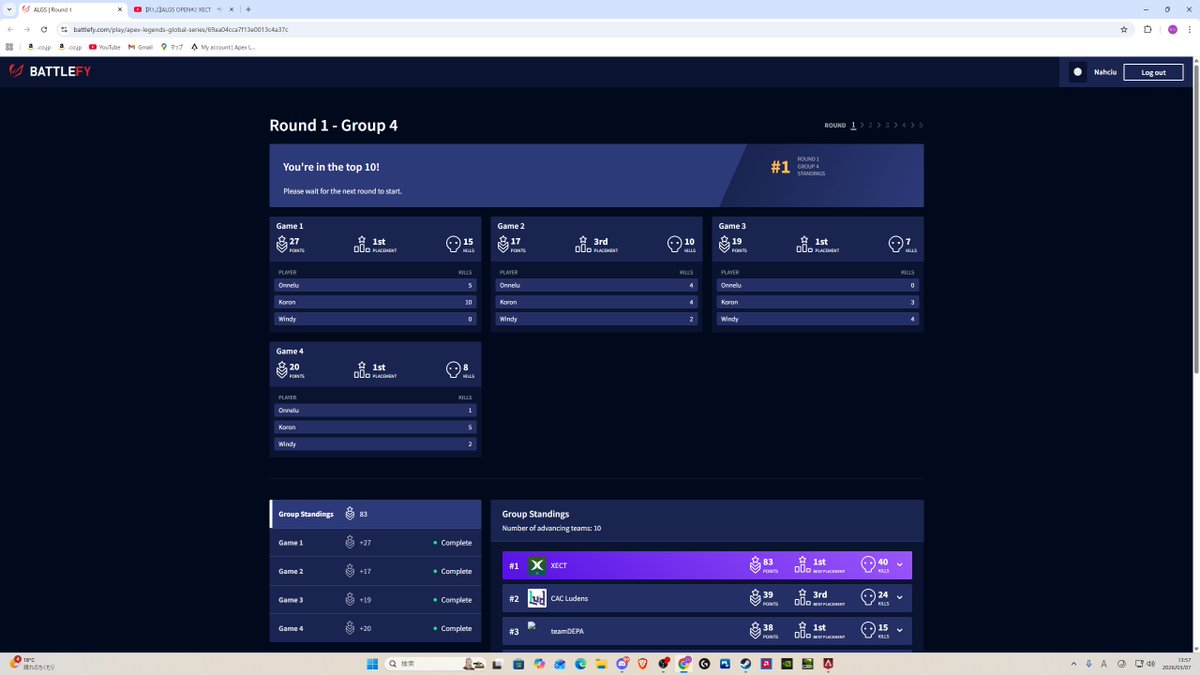This screenshot has height=675, width=1200.
Task: Click the Game 2 points medal icon
Action: coord(503,244)
